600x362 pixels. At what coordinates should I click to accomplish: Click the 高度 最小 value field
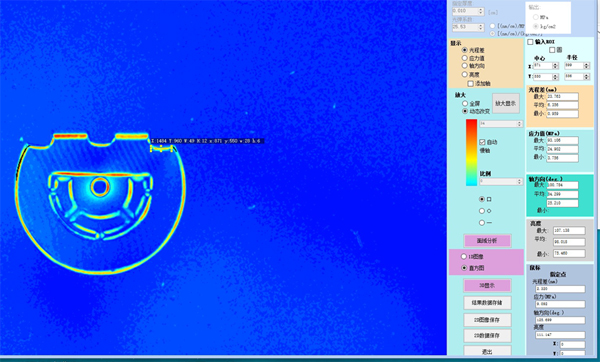[569, 253]
